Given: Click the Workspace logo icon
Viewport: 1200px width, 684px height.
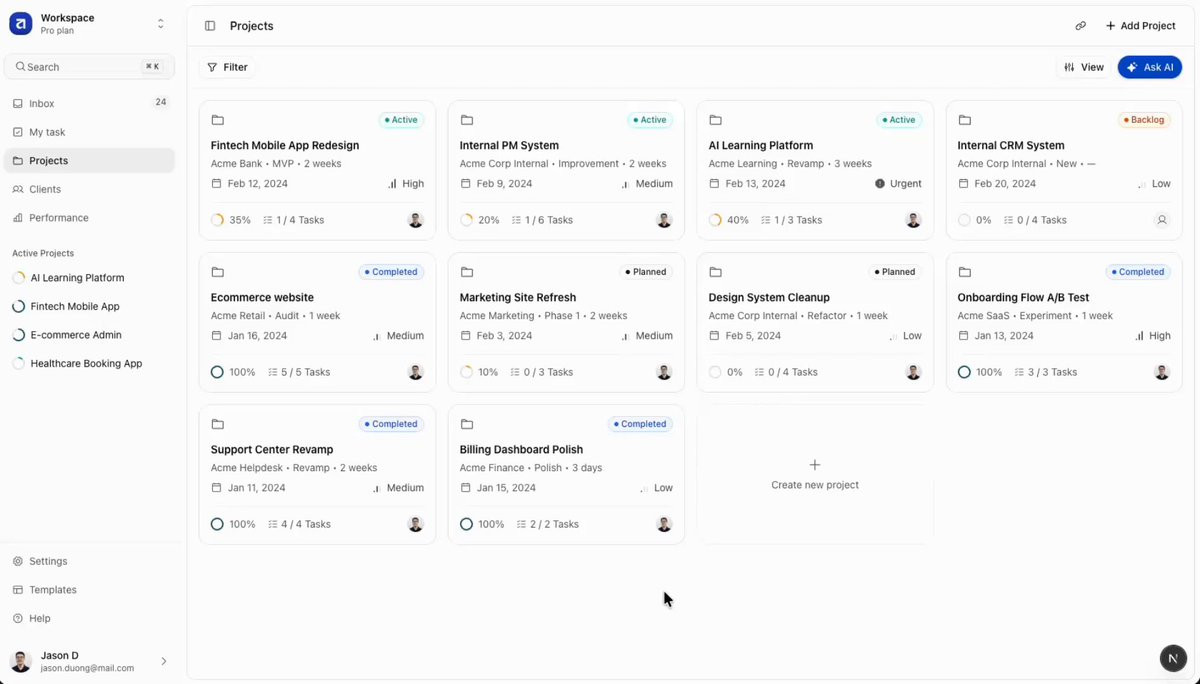Looking at the screenshot, I should point(21,24).
